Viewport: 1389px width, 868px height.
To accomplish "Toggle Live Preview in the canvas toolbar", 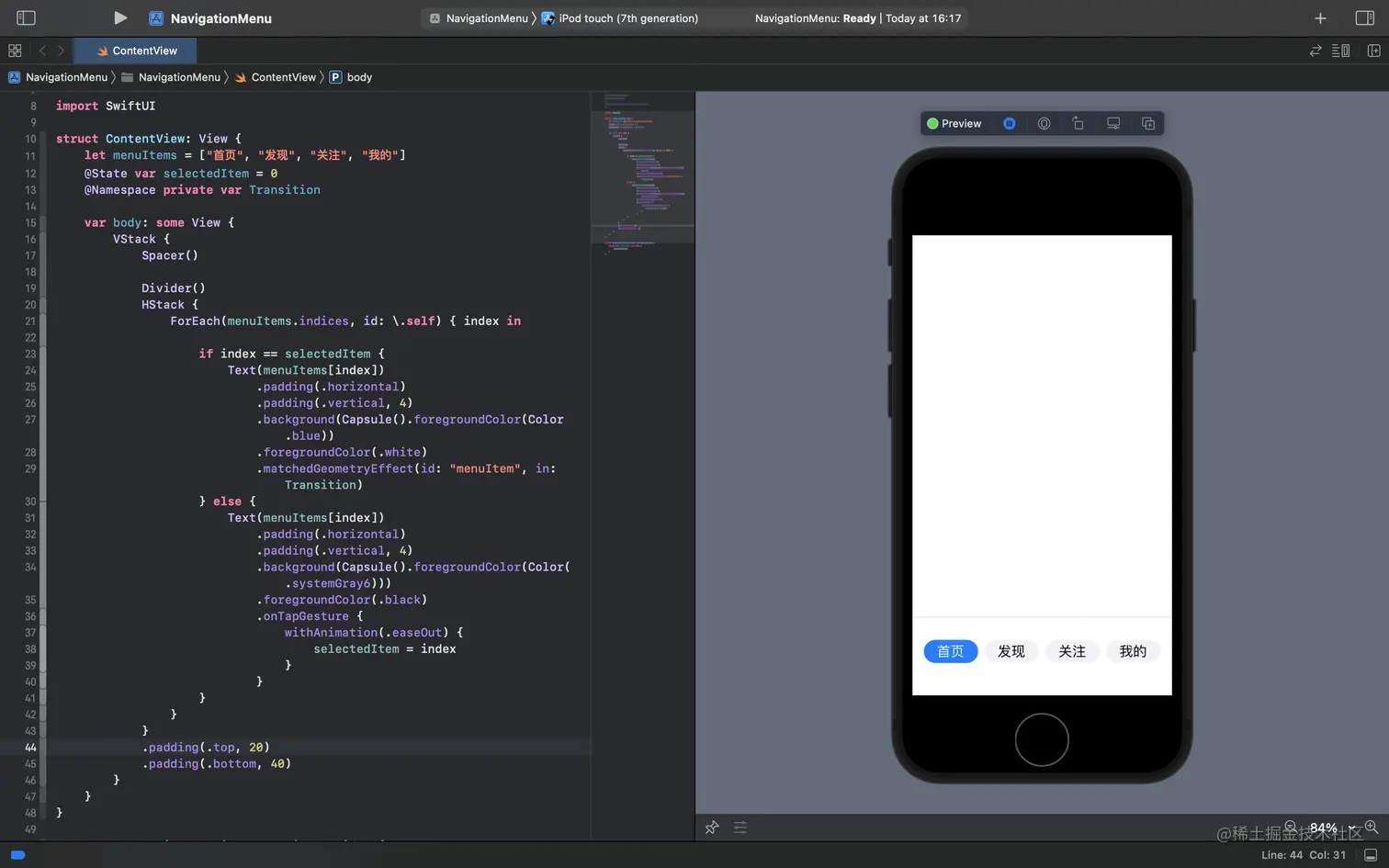I will coord(1009,123).
